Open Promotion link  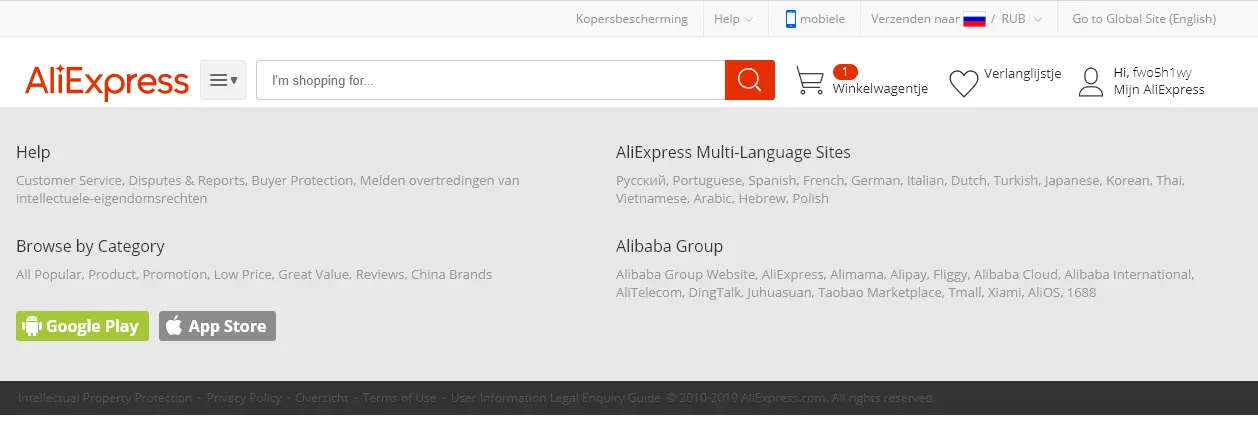[x=174, y=274]
